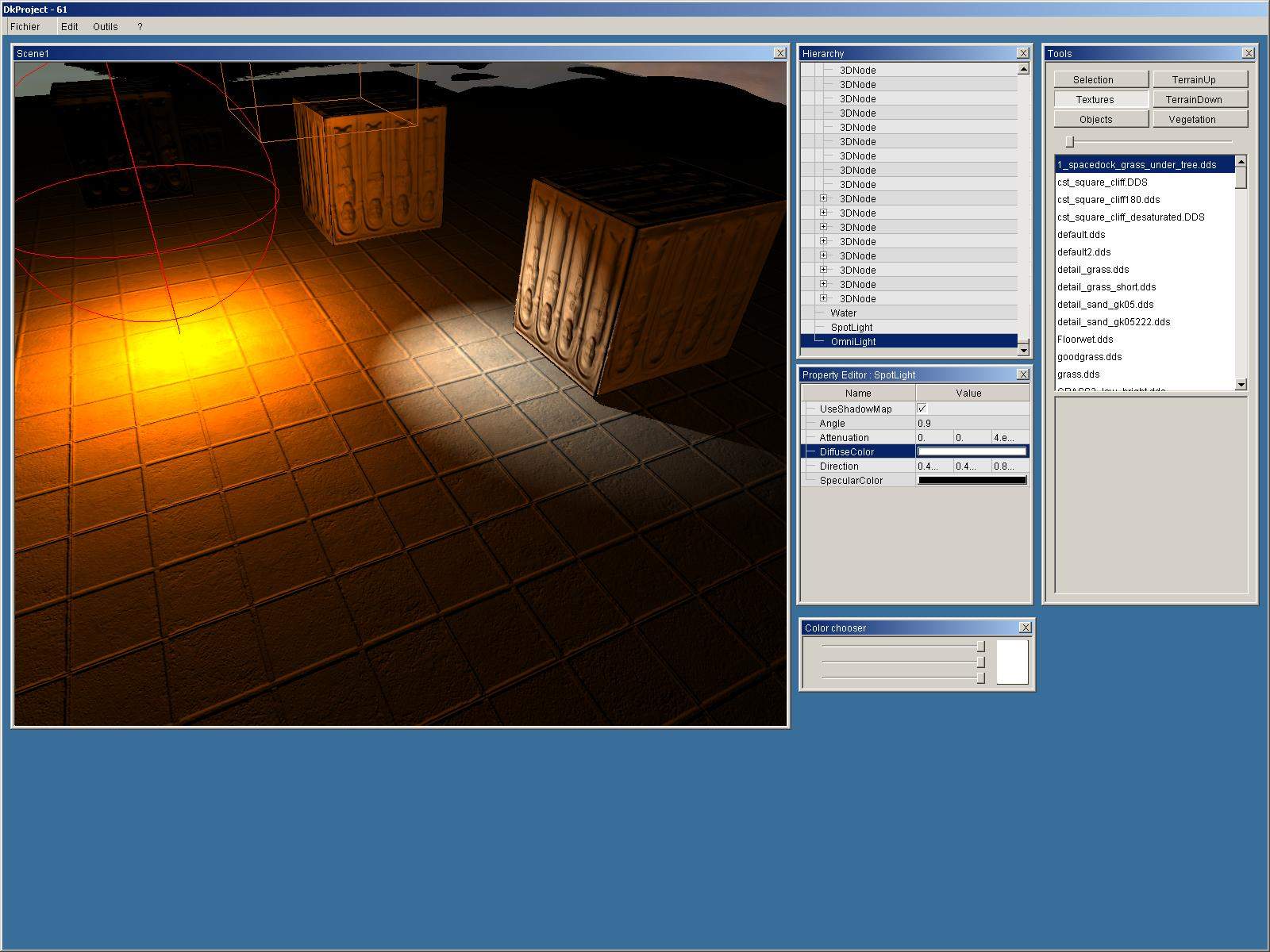Close the Scene1 viewport window
Screen dimensions: 1270x952
tap(779, 53)
